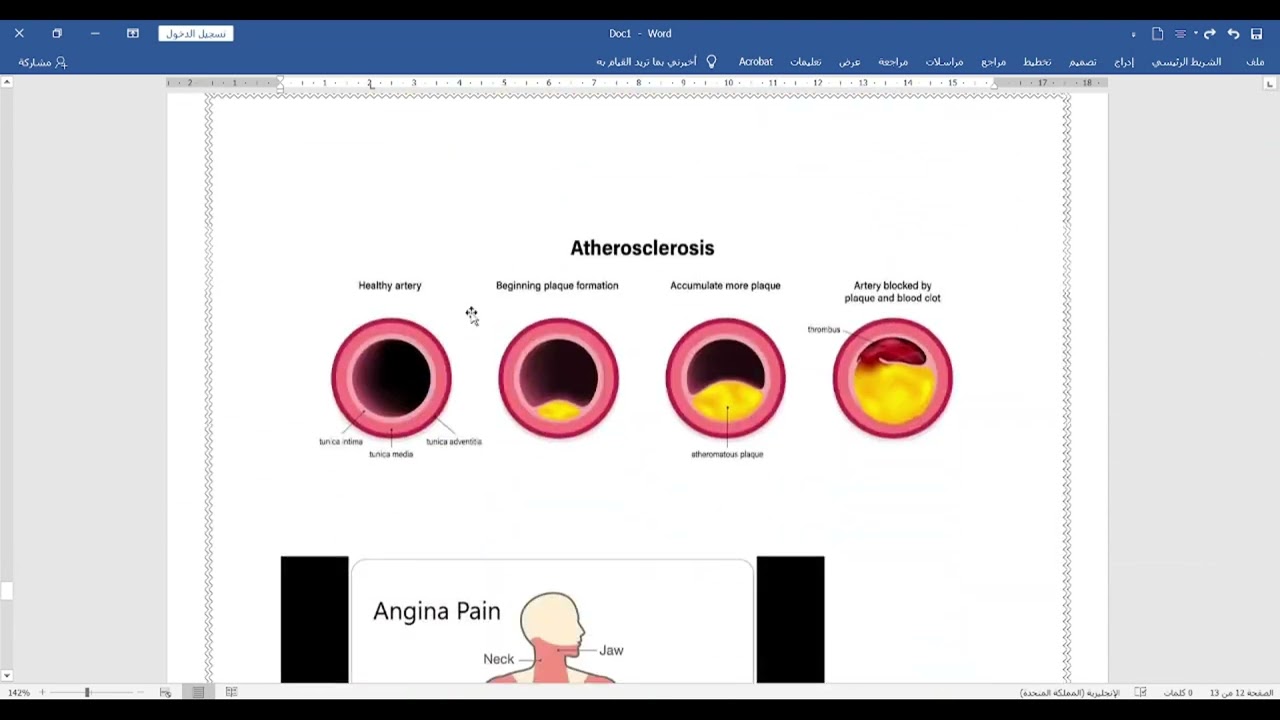The image size is (1280, 720).
Task: Switch to Read Mode view icon
Action: 231,692
